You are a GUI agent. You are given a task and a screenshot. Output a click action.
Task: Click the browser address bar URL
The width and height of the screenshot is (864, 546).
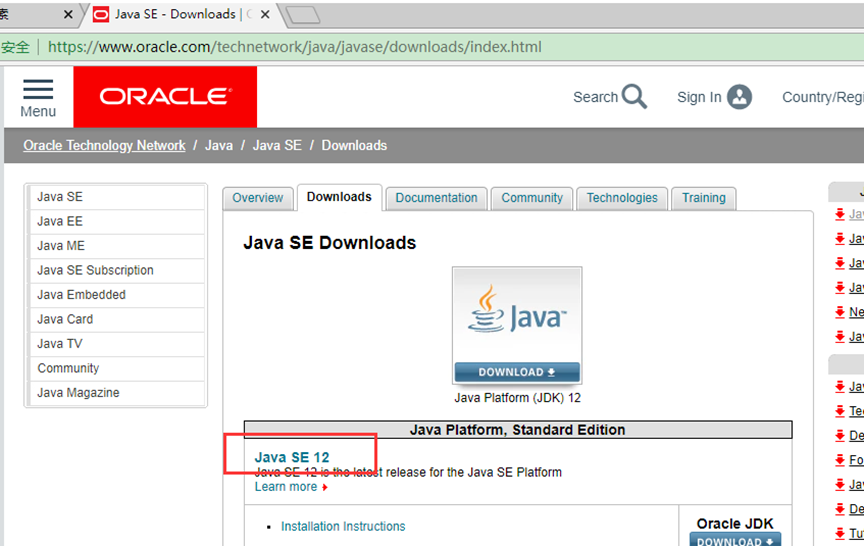[295, 47]
